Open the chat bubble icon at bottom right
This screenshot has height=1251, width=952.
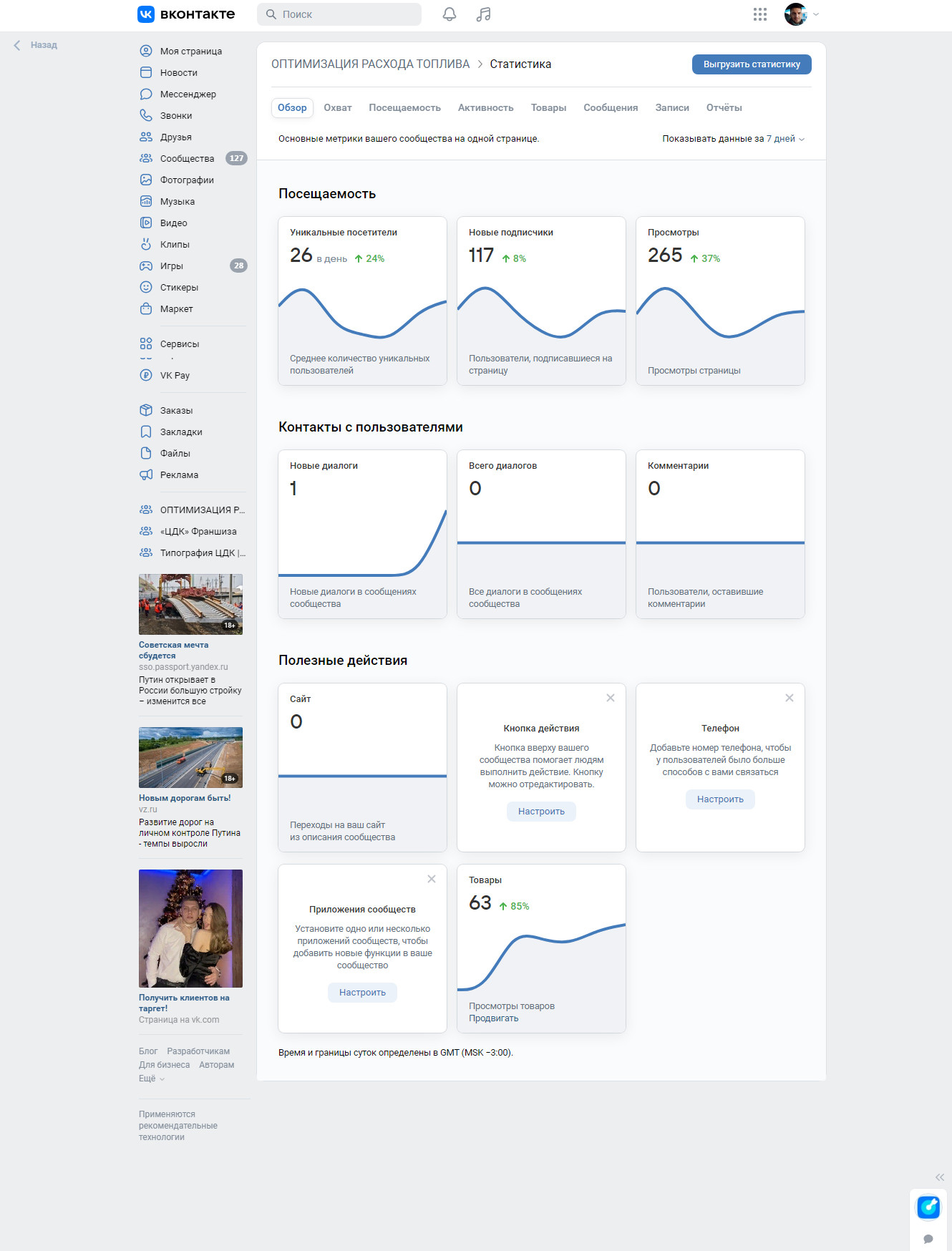928,1239
